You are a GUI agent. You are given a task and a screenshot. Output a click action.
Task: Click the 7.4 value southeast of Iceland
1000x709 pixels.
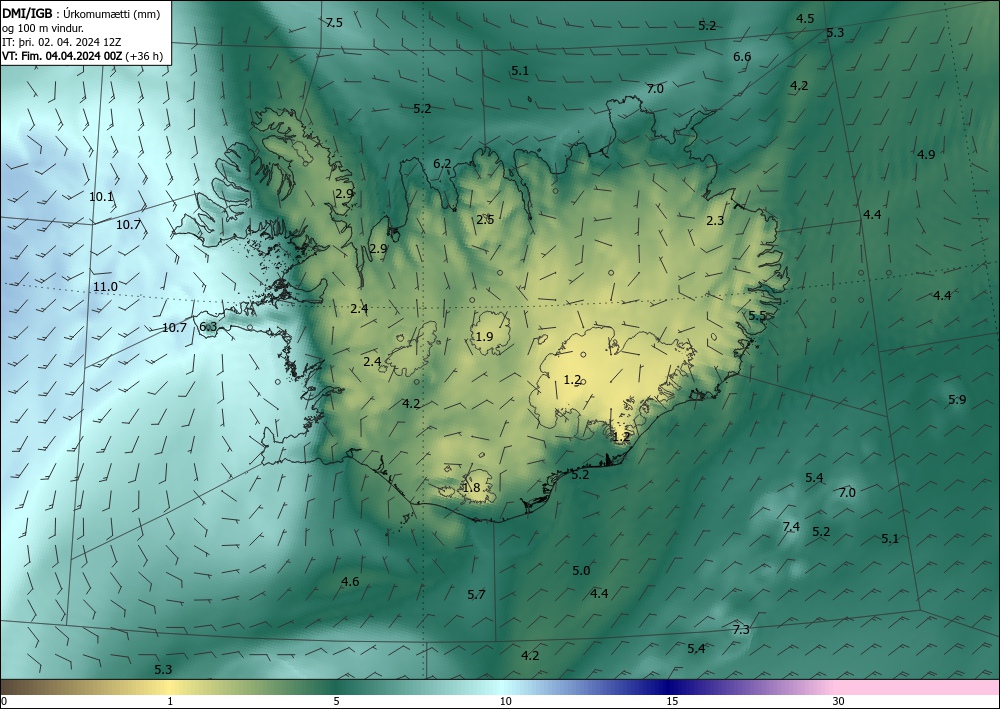pos(791,527)
